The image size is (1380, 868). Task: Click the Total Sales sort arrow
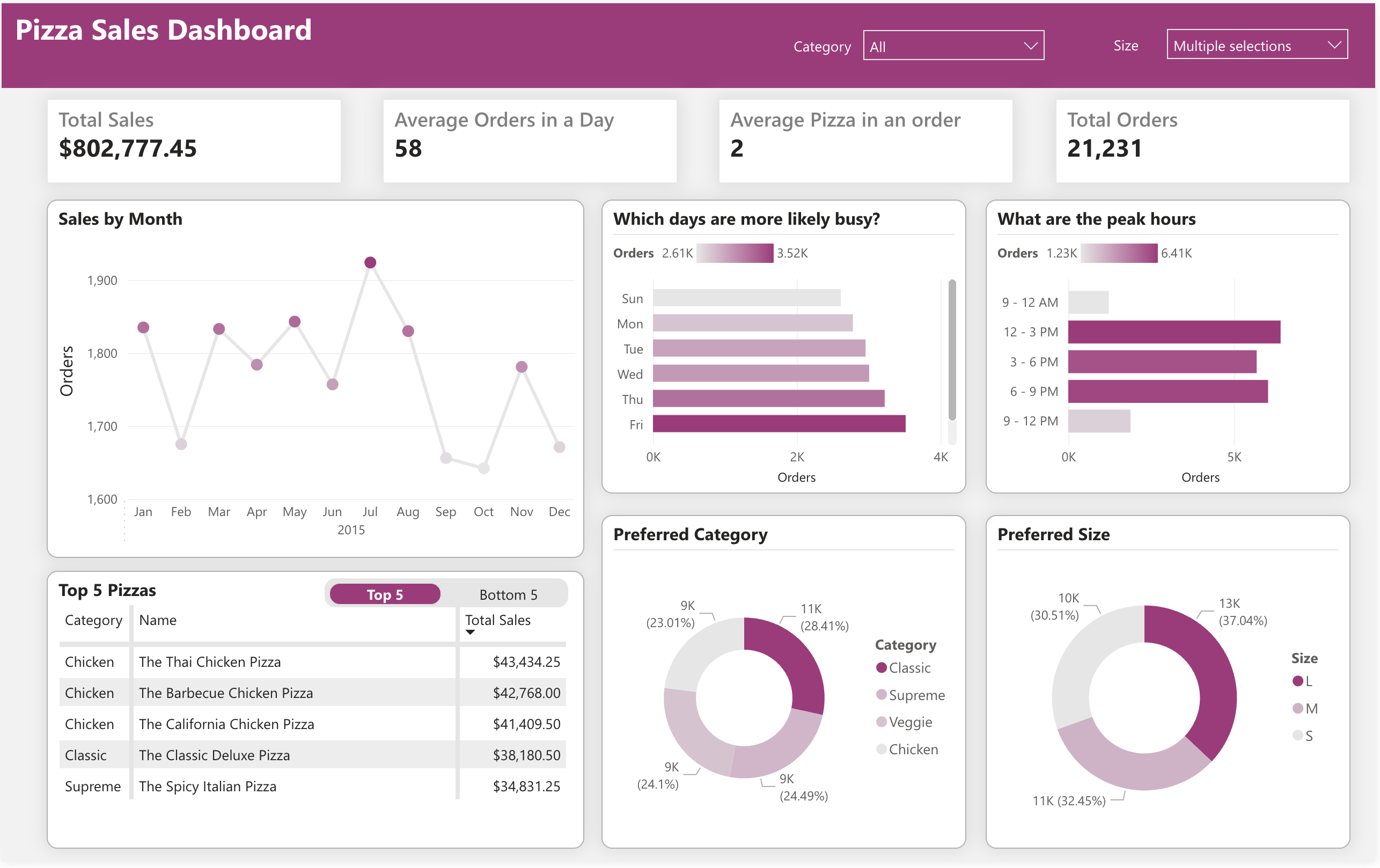pyautogui.click(x=470, y=632)
